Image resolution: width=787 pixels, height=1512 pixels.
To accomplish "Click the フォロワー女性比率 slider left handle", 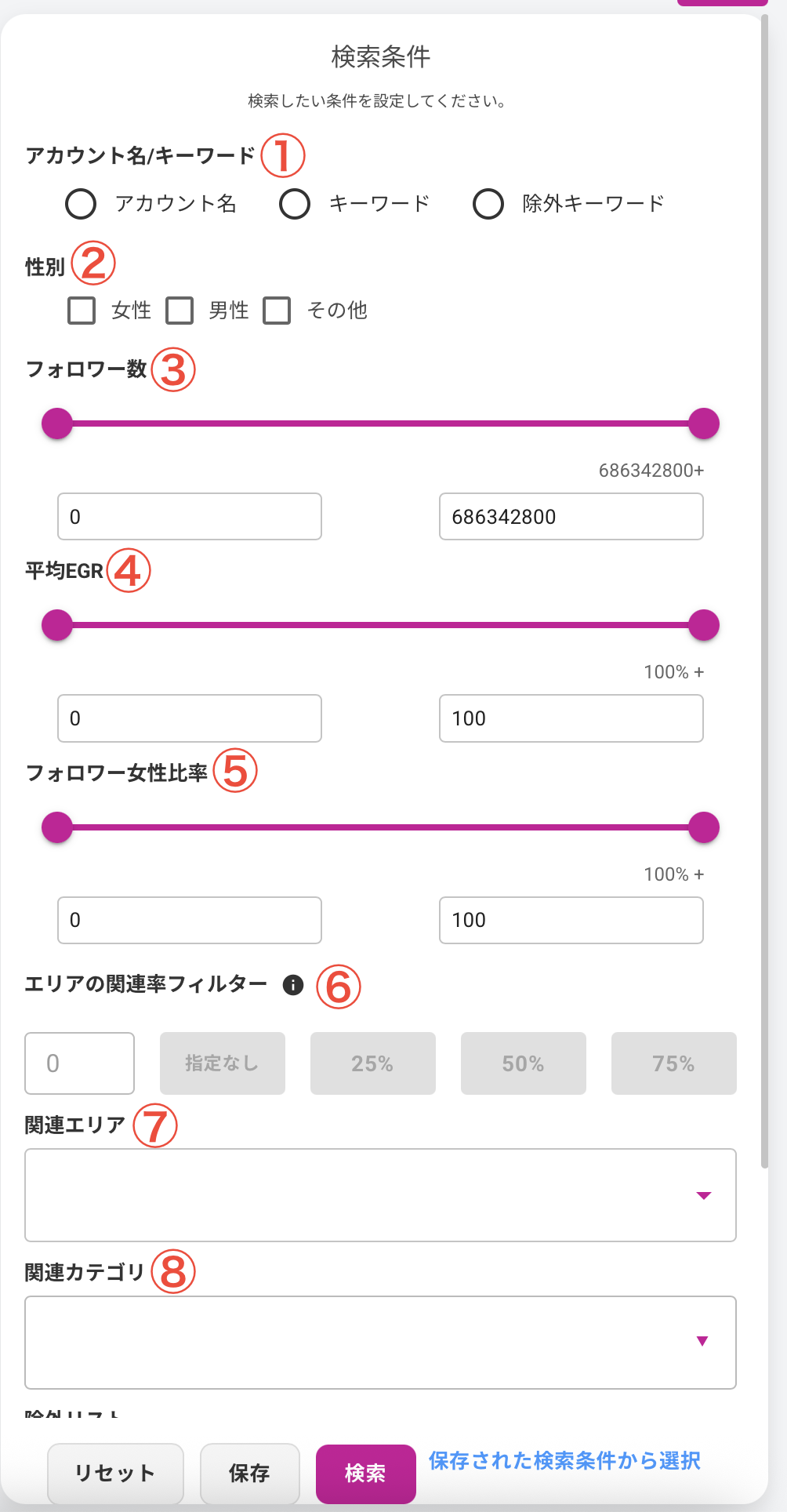I will (57, 827).
